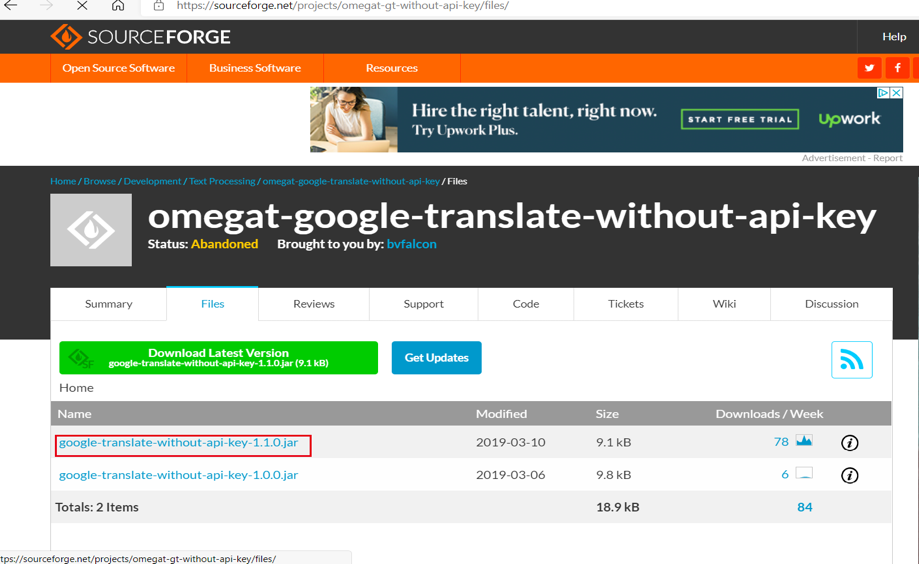Click the SourceForge logo
The image size is (919, 564).
coord(141,36)
